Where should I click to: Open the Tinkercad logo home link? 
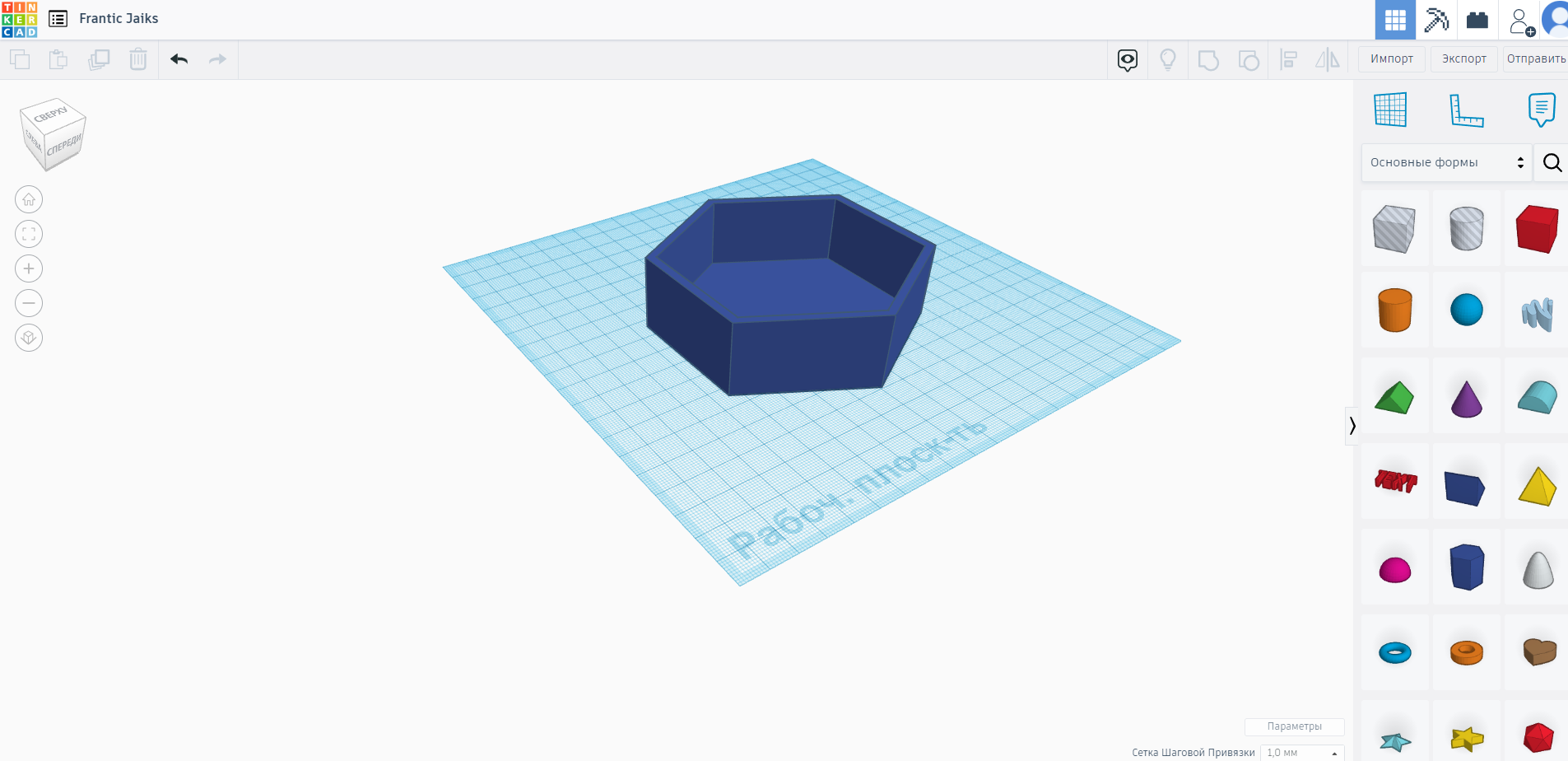tap(19, 19)
